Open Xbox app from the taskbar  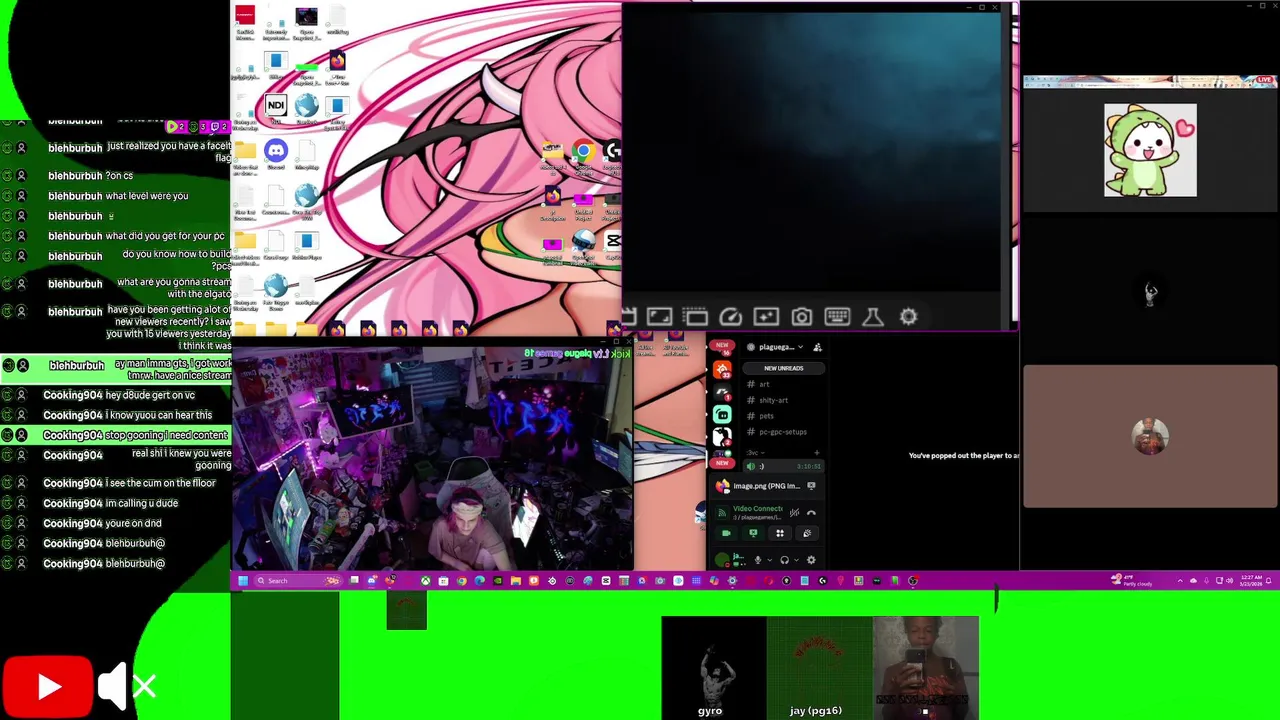(426, 580)
